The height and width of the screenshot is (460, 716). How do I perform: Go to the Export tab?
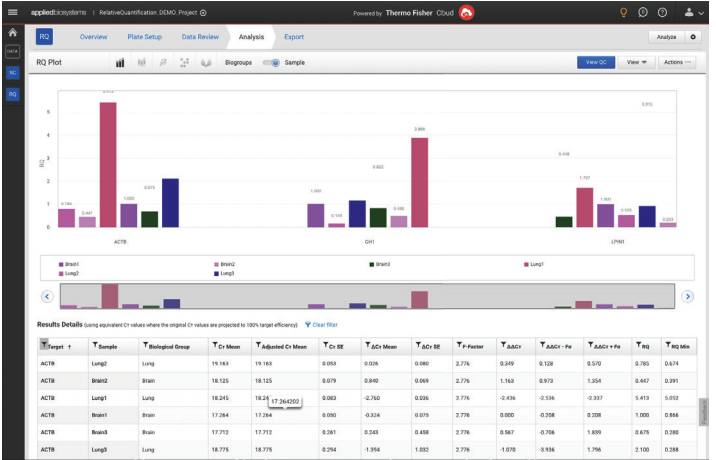point(294,37)
